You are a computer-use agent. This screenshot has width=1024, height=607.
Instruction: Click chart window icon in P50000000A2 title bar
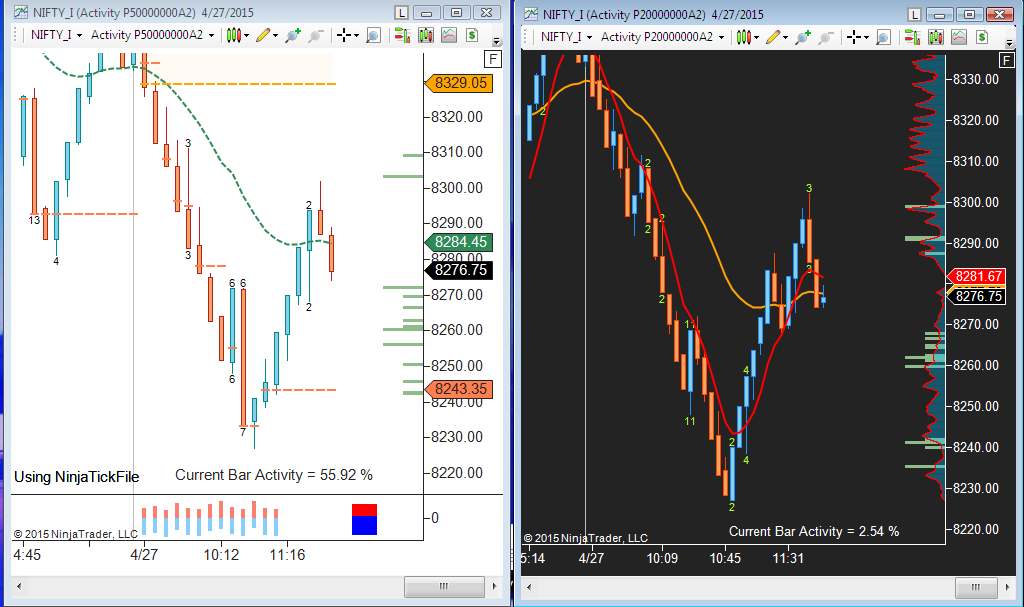[x=21, y=12]
